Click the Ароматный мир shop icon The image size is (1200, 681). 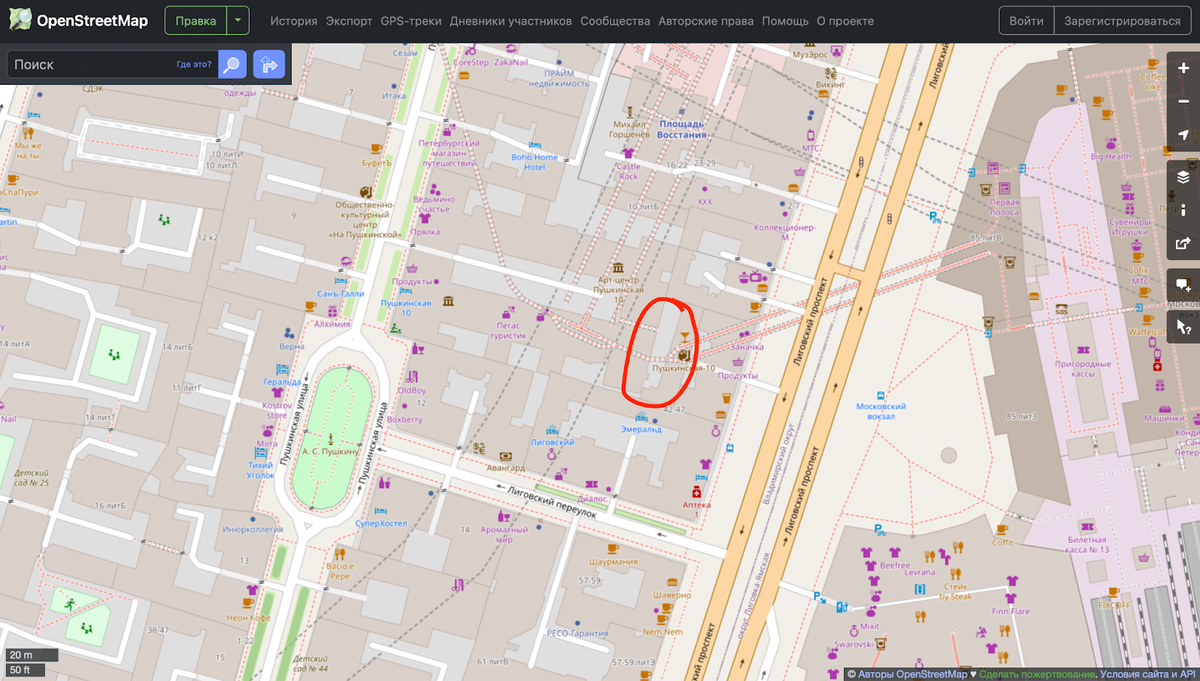click(x=503, y=514)
